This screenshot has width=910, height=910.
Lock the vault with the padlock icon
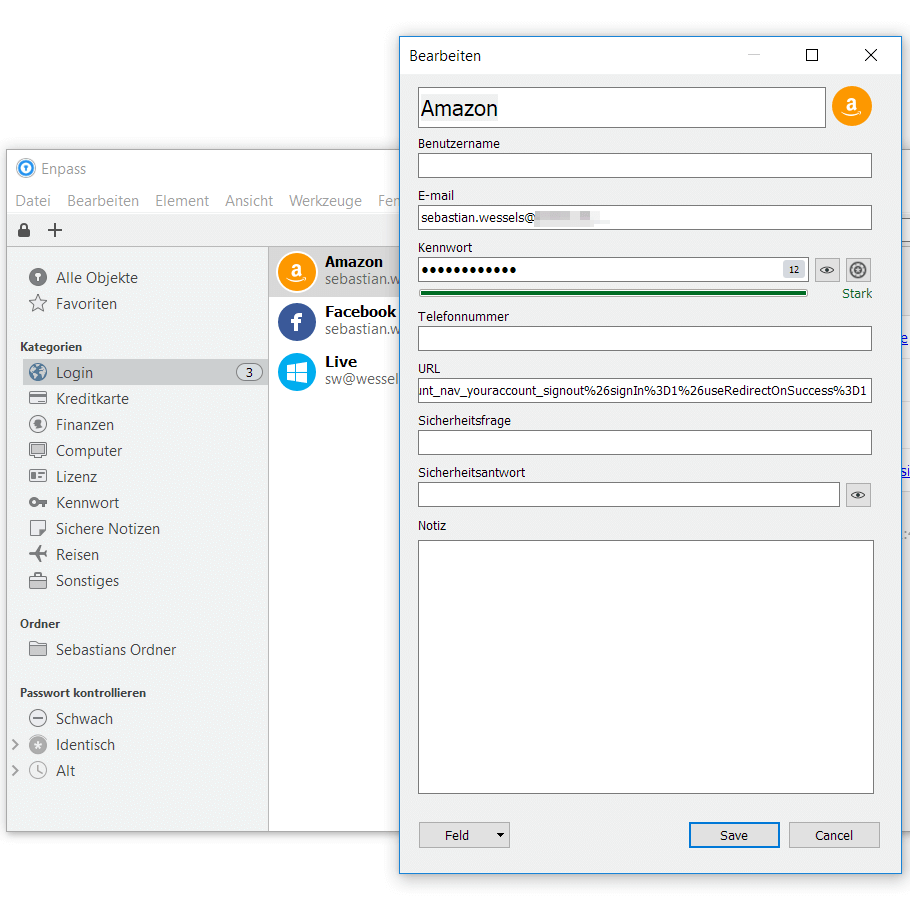tap(24, 230)
